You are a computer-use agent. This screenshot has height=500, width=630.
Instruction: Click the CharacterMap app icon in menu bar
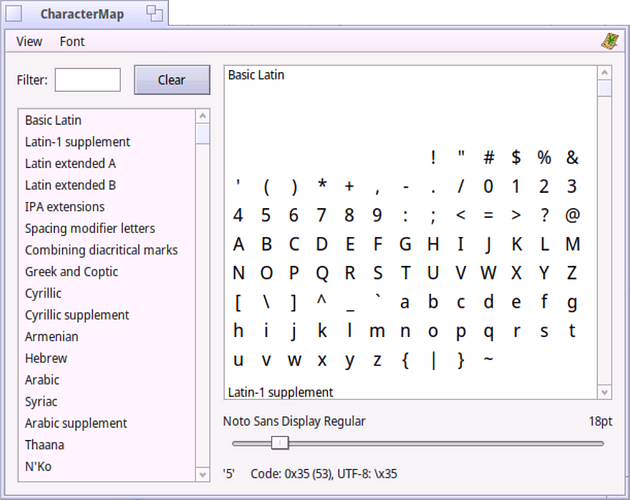610,41
